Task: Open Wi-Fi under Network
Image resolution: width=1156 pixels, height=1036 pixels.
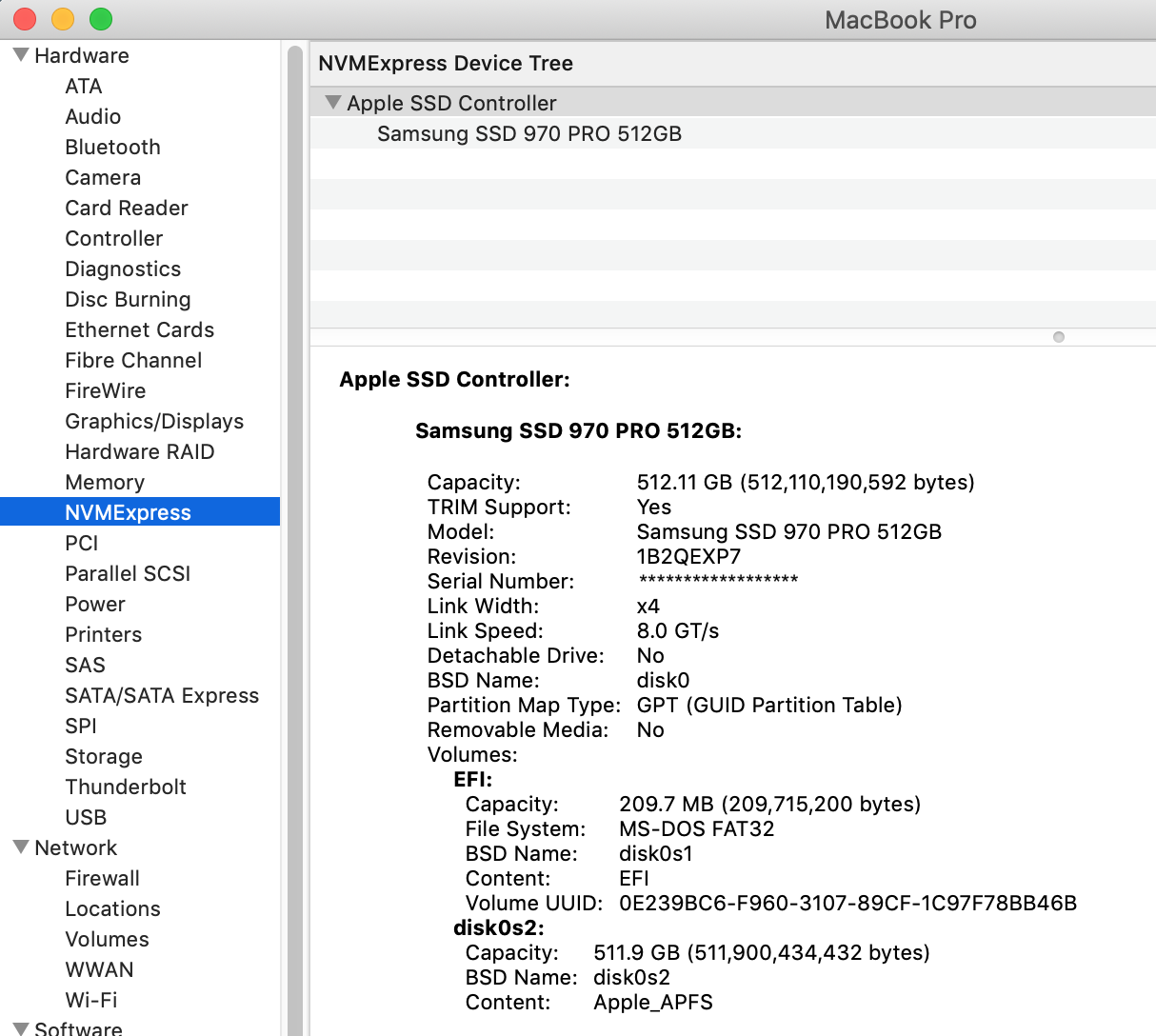Action: [x=91, y=1000]
